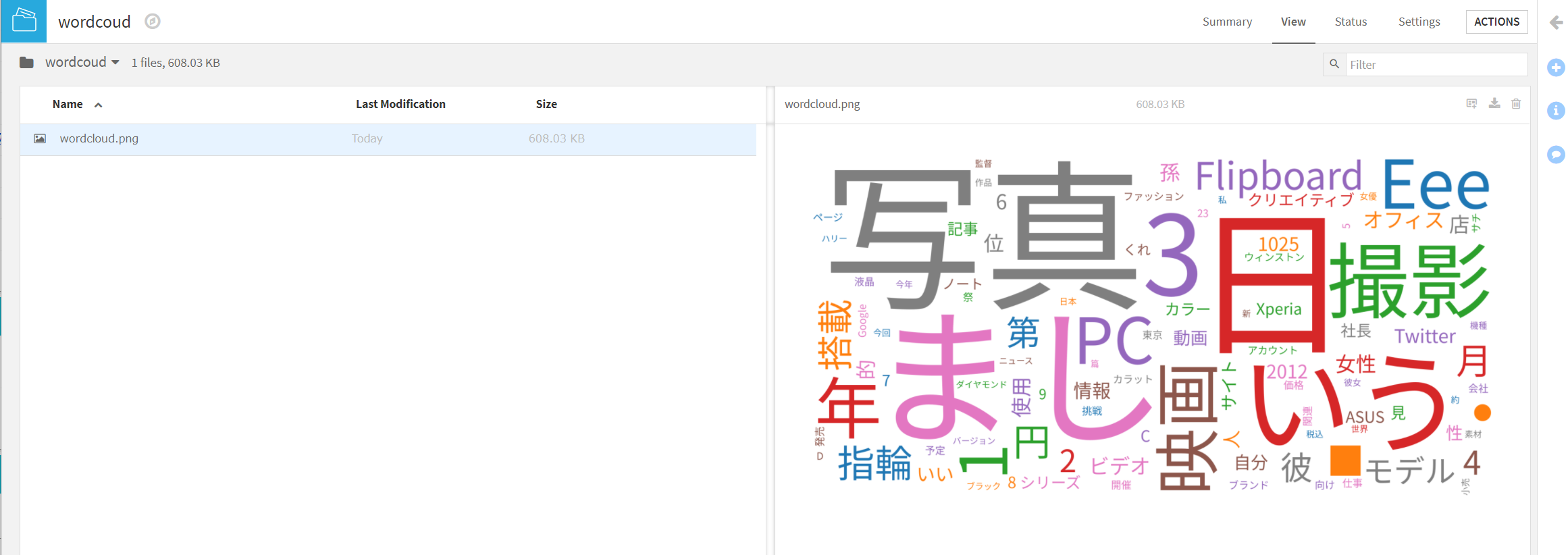
Task: Click the folder icon beside wordcoud path
Action: pos(27,63)
